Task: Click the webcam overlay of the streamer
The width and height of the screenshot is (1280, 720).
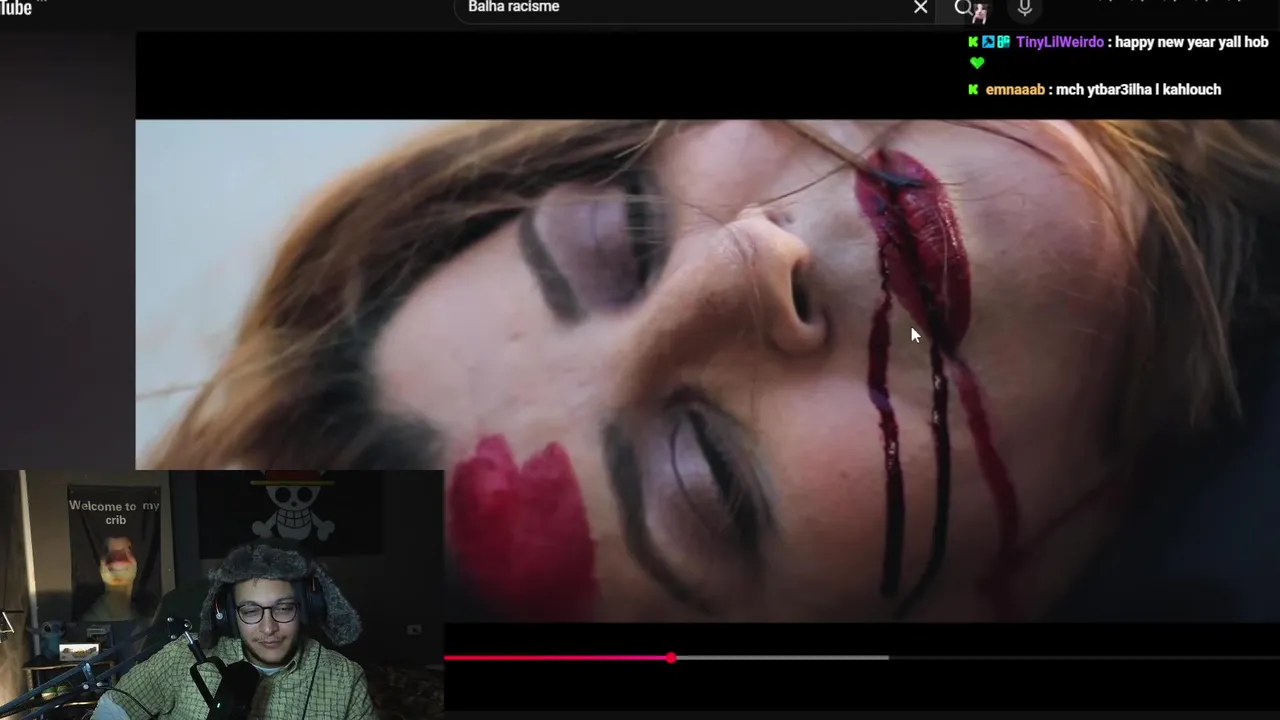Action: tap(222, 595)
